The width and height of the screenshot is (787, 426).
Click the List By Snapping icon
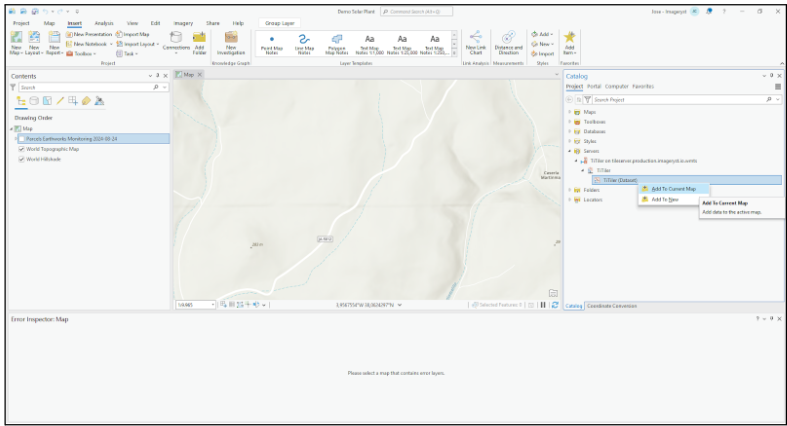point(73,101)
